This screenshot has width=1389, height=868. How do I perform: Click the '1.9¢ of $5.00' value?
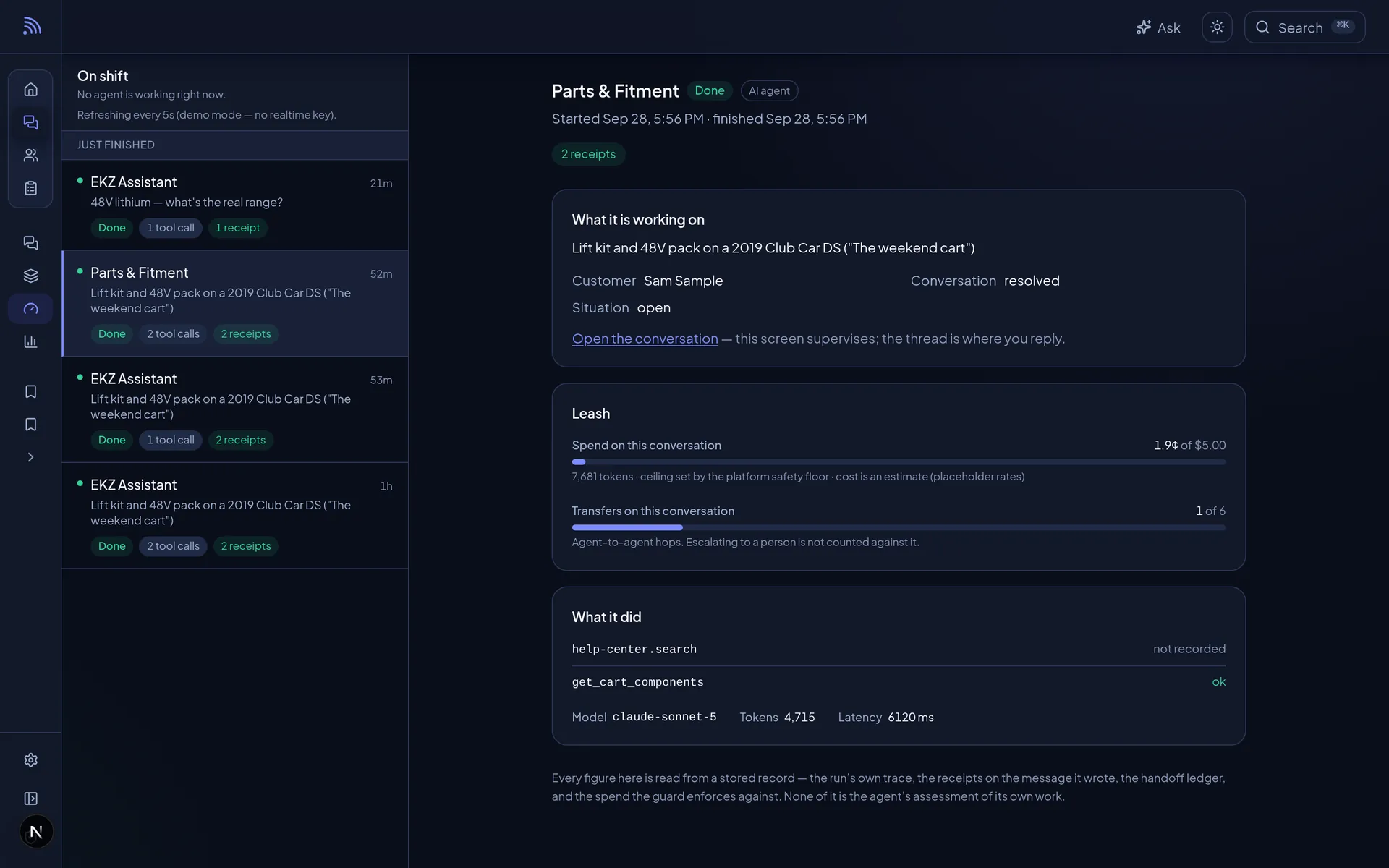(1189, 446)
